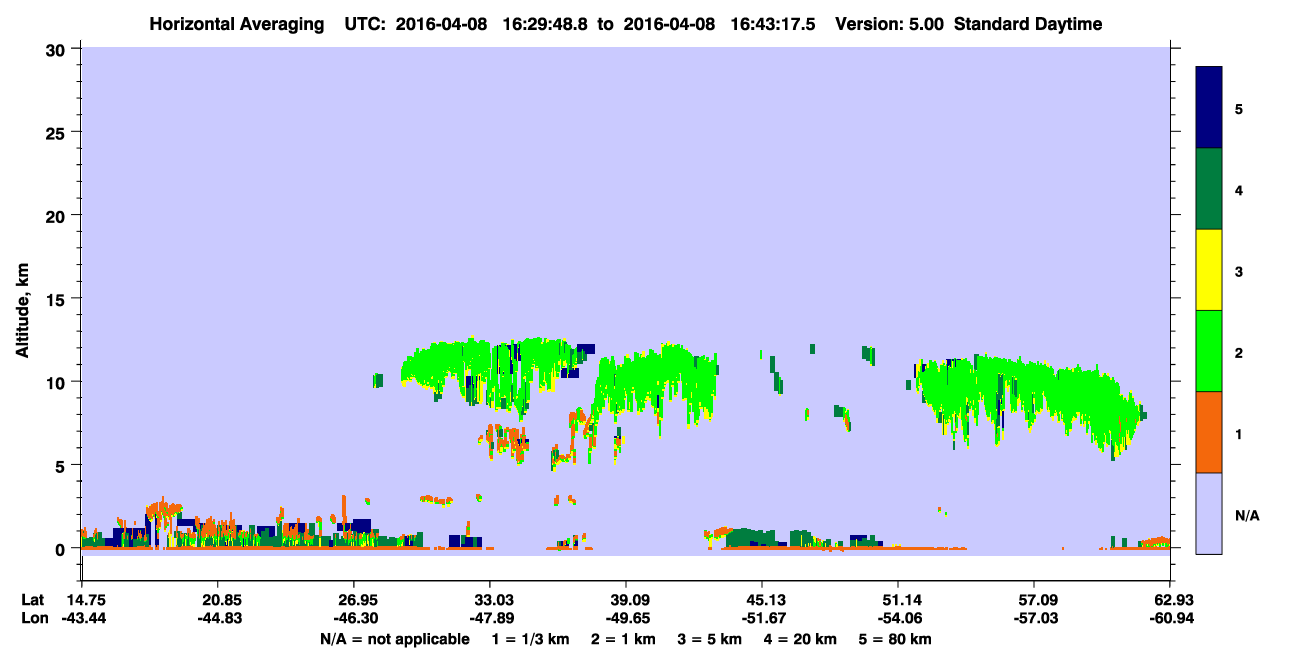The width and height of the screenshot is (1300, 667).
Task: Click '4 = 20 km' legend text
Action: click(x=801, y=639)
